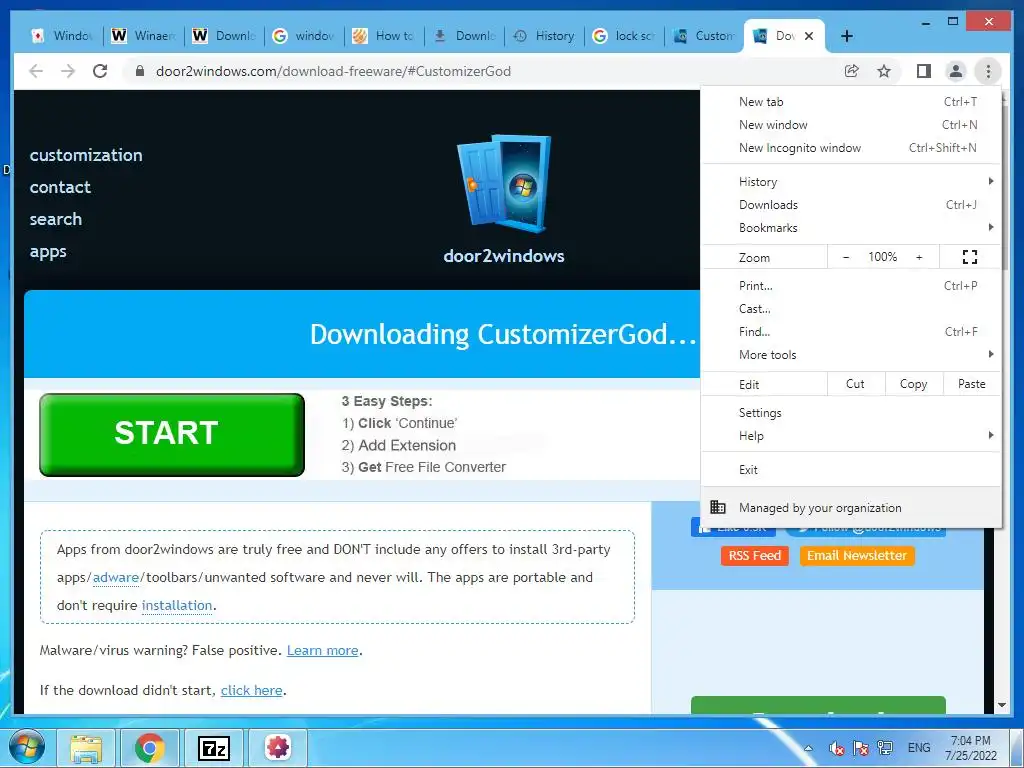Click the padlock site info icon

pyautogui.click(x=139, y=71)
